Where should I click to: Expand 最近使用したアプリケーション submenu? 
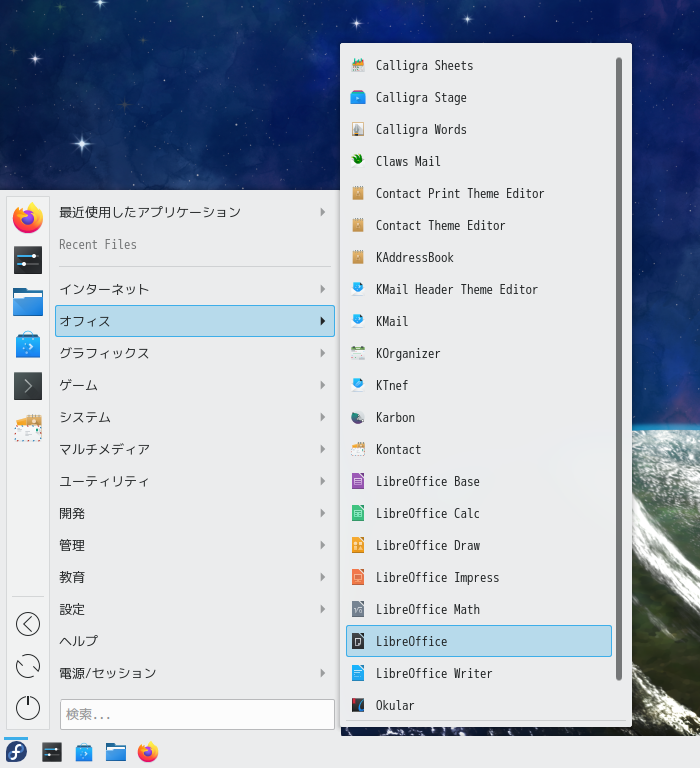pos(195,212)
